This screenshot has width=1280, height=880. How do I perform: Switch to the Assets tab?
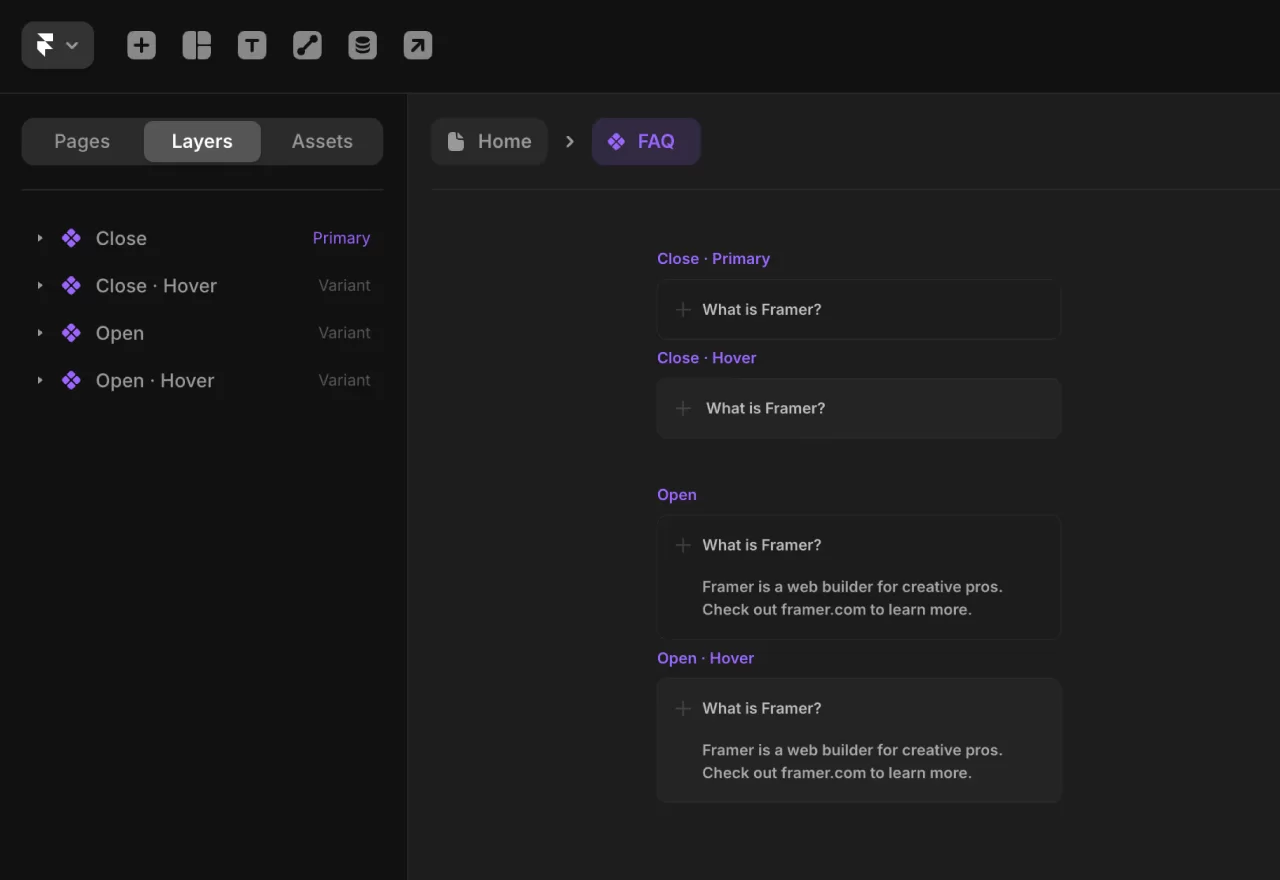click(x=322, y=142)
